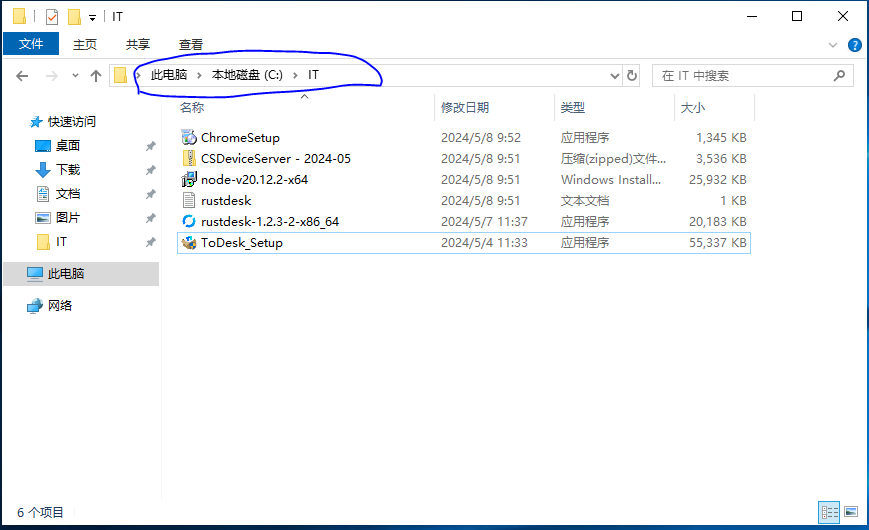Unpin 图片 using its pin icon

coord(150,218)
